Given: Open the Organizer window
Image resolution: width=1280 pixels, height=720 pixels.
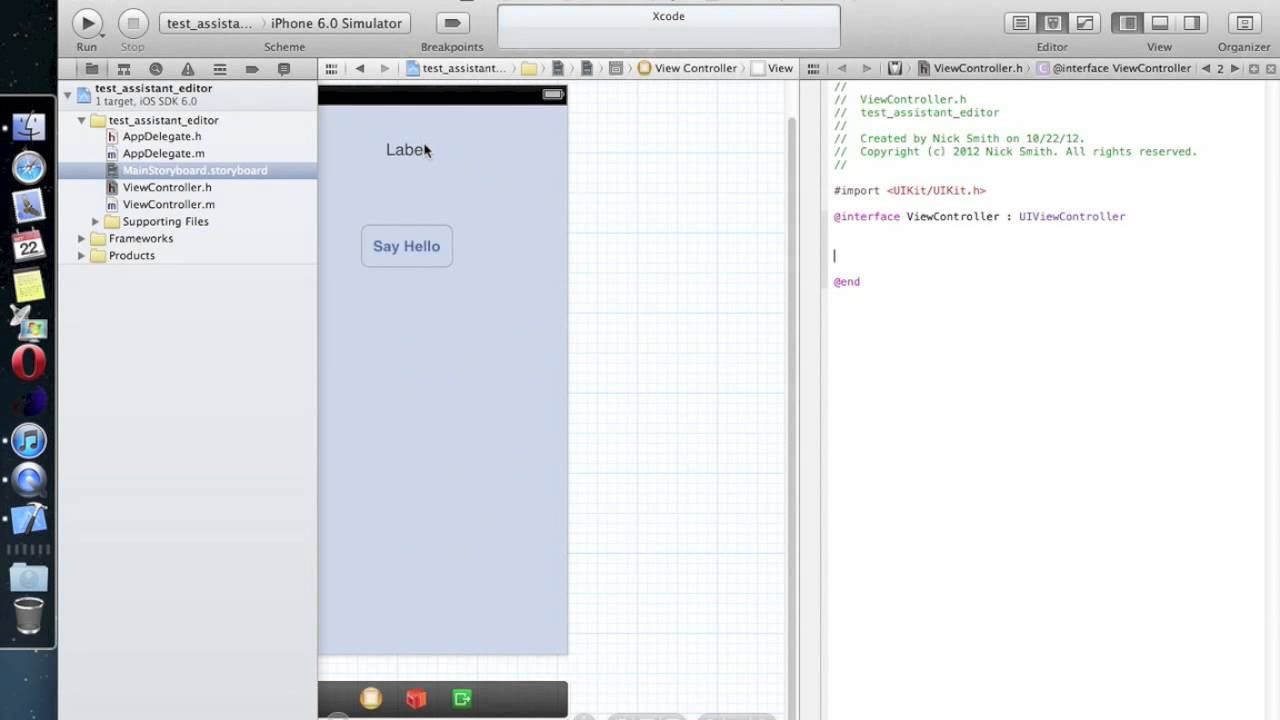Looking at the screenshot, I should click(1244, 23).
